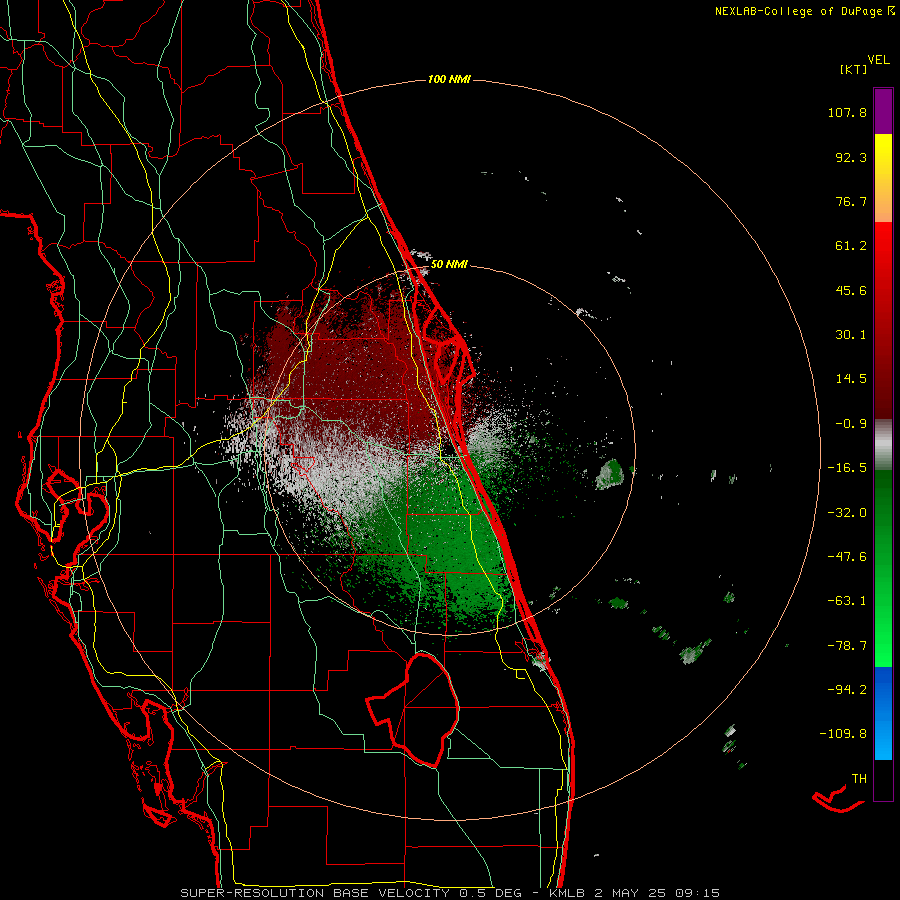
Task: Click the 107.8 legend value
Action: click(847, 112)
